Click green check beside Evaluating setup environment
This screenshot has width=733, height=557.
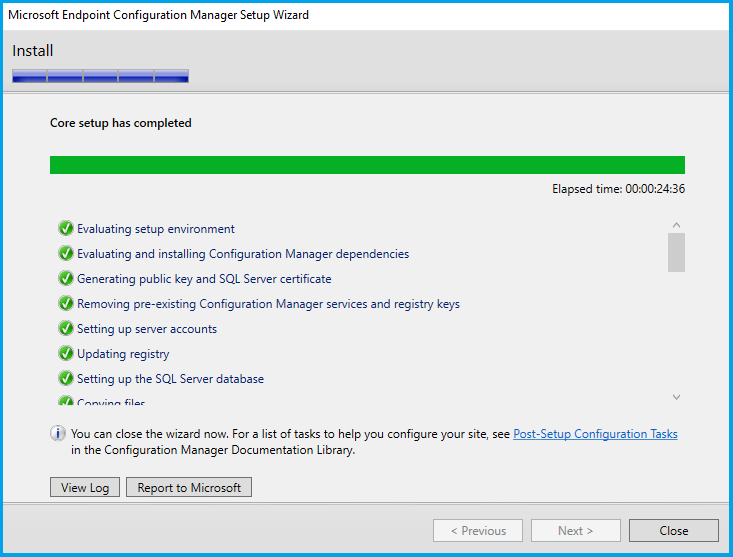point(66,228)
